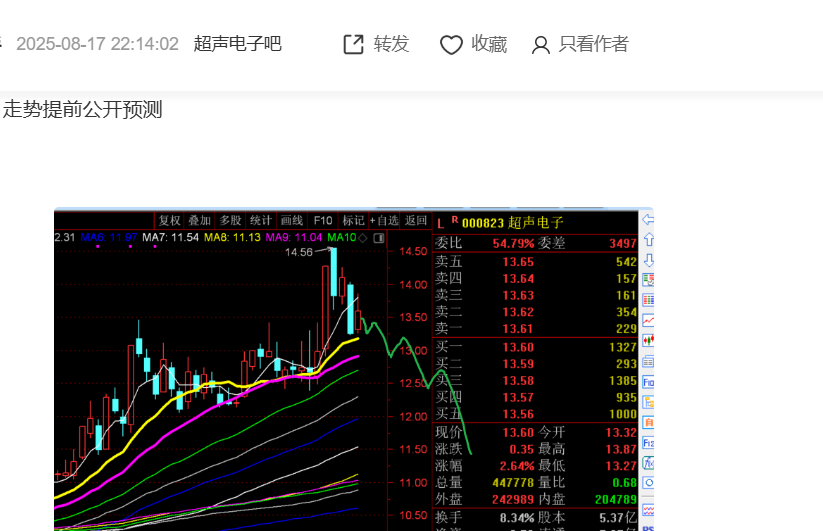The height and width of the screenshot is (531, 823).
Task: Click the 转发 share text
Action: click(392, 44)
